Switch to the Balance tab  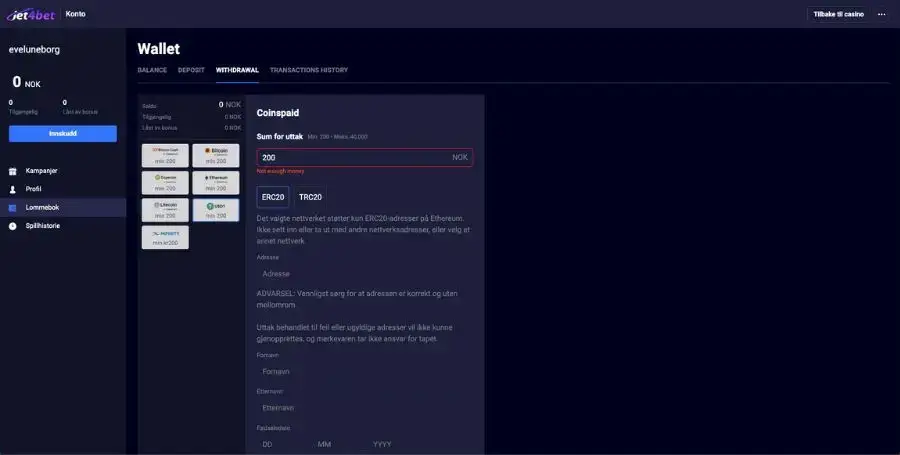[x=152, y=70]
